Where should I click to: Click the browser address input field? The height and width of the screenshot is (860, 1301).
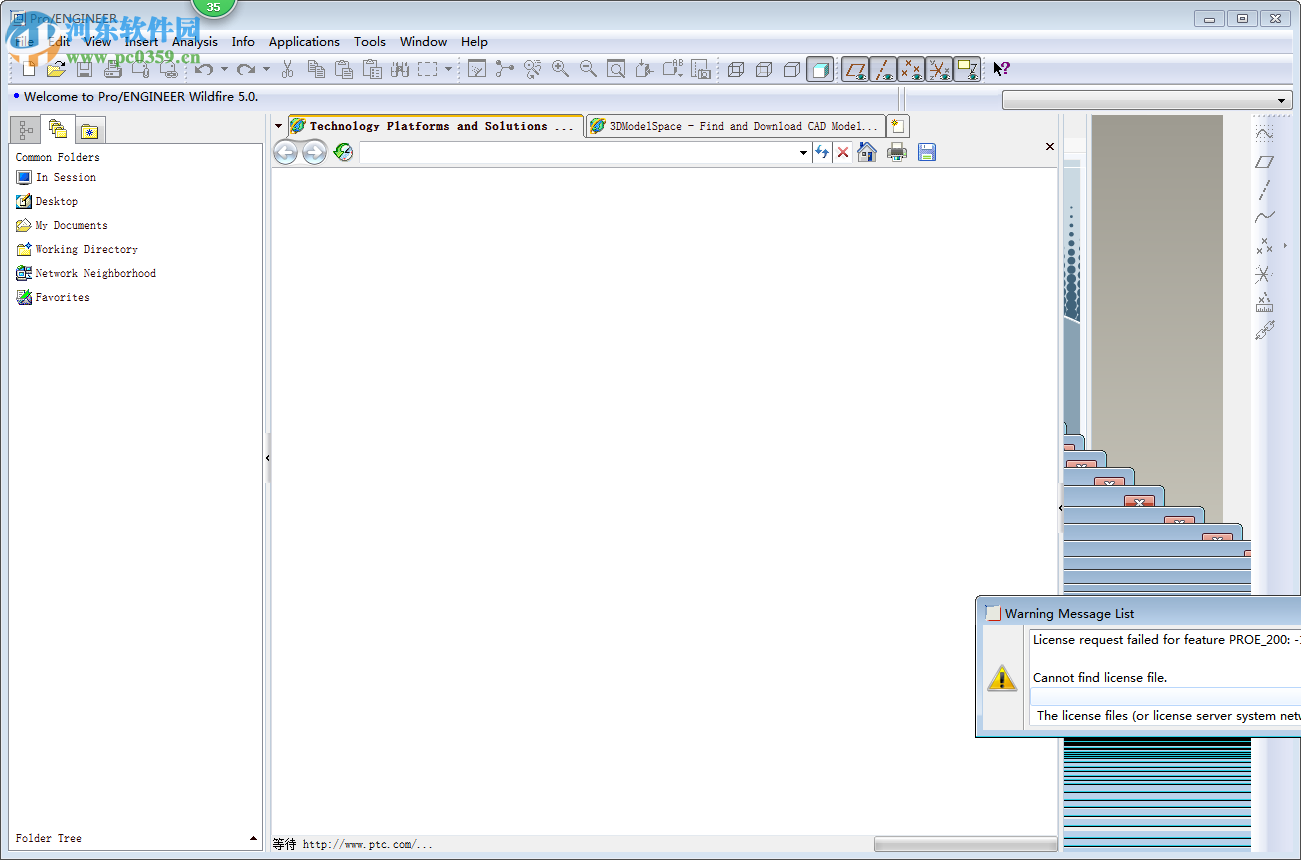(579, 153)
